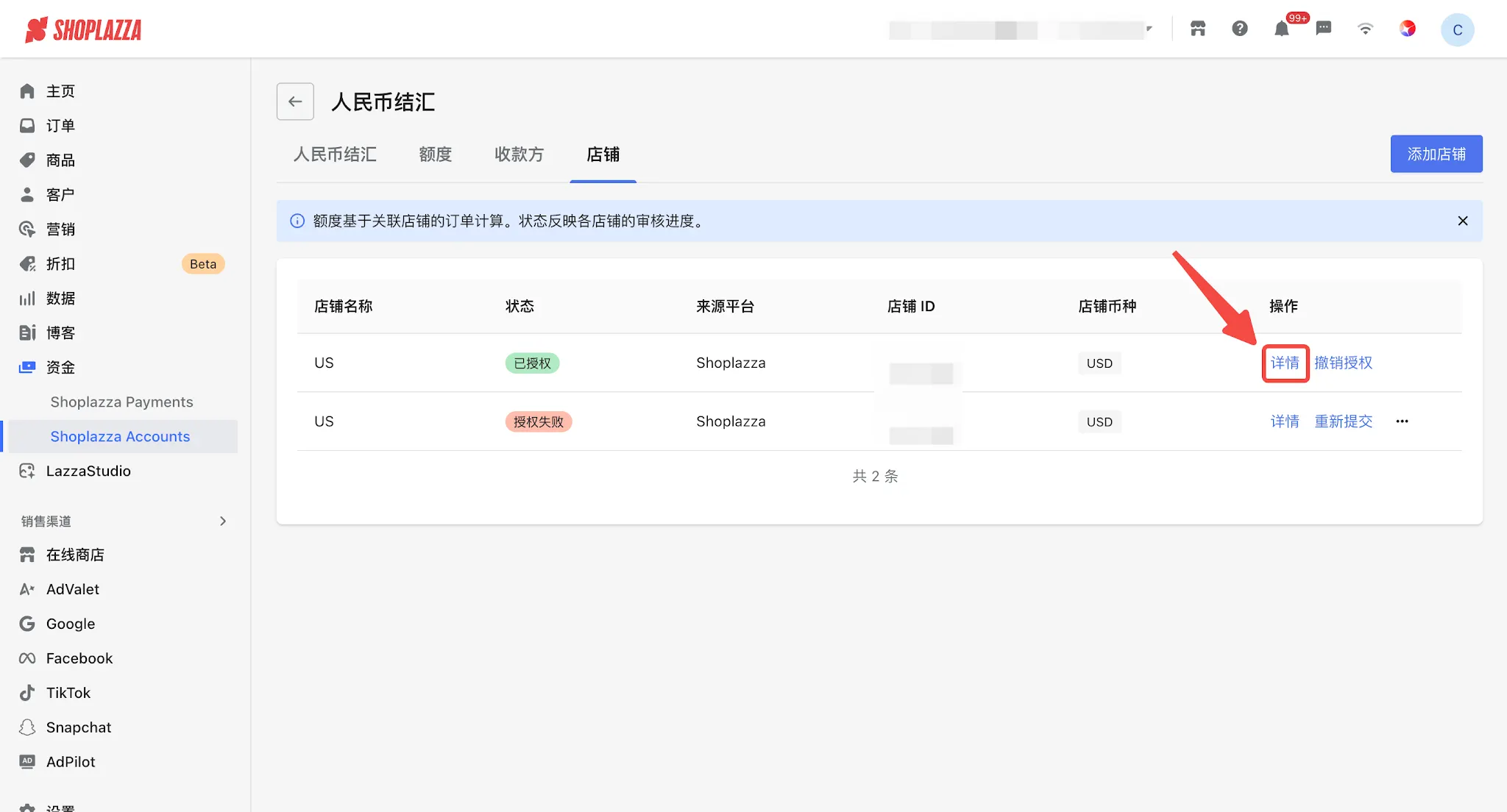Screen dimensions: 1507x812
Task: Open the account avatar labeled C
Action: pos(1457,29)
